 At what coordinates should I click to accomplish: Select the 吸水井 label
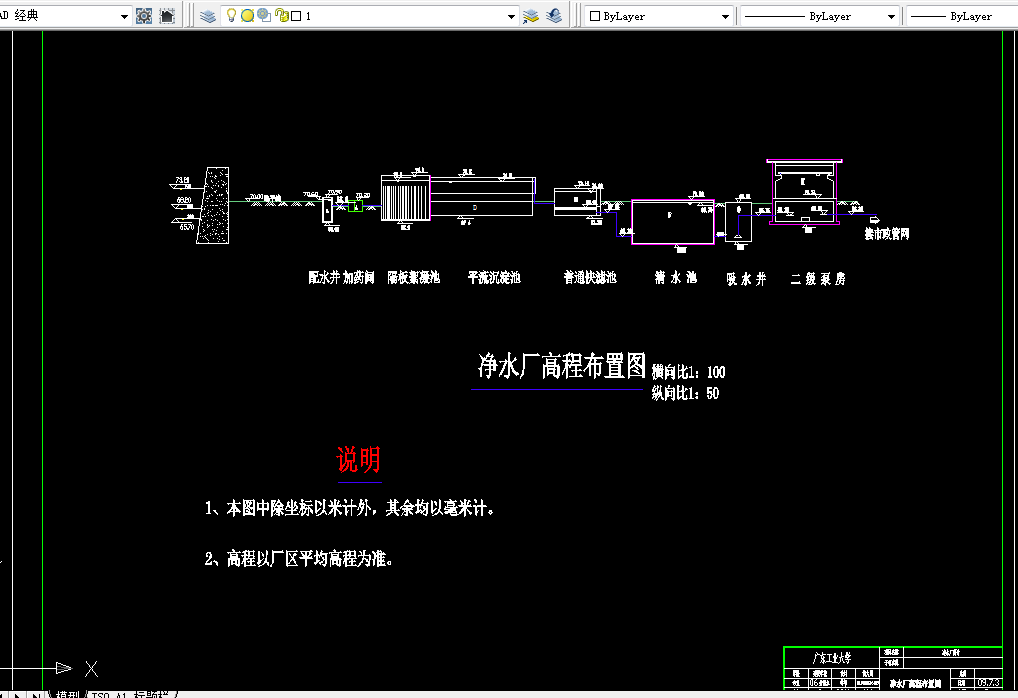(747, 279)
